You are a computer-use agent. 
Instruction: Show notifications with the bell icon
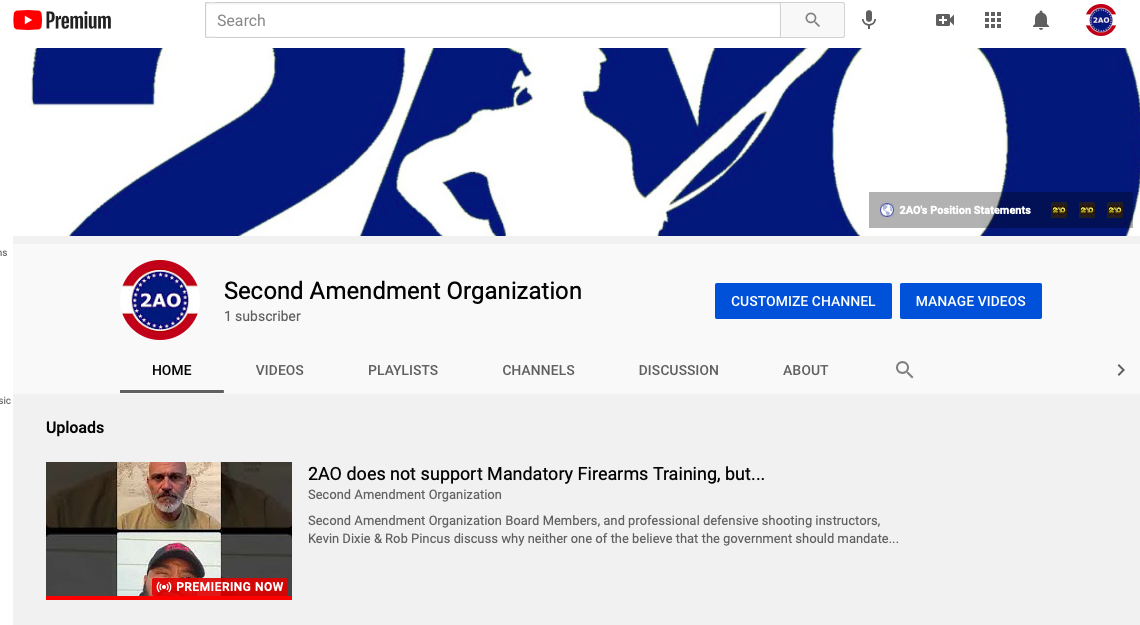[x=1041, y=20]
